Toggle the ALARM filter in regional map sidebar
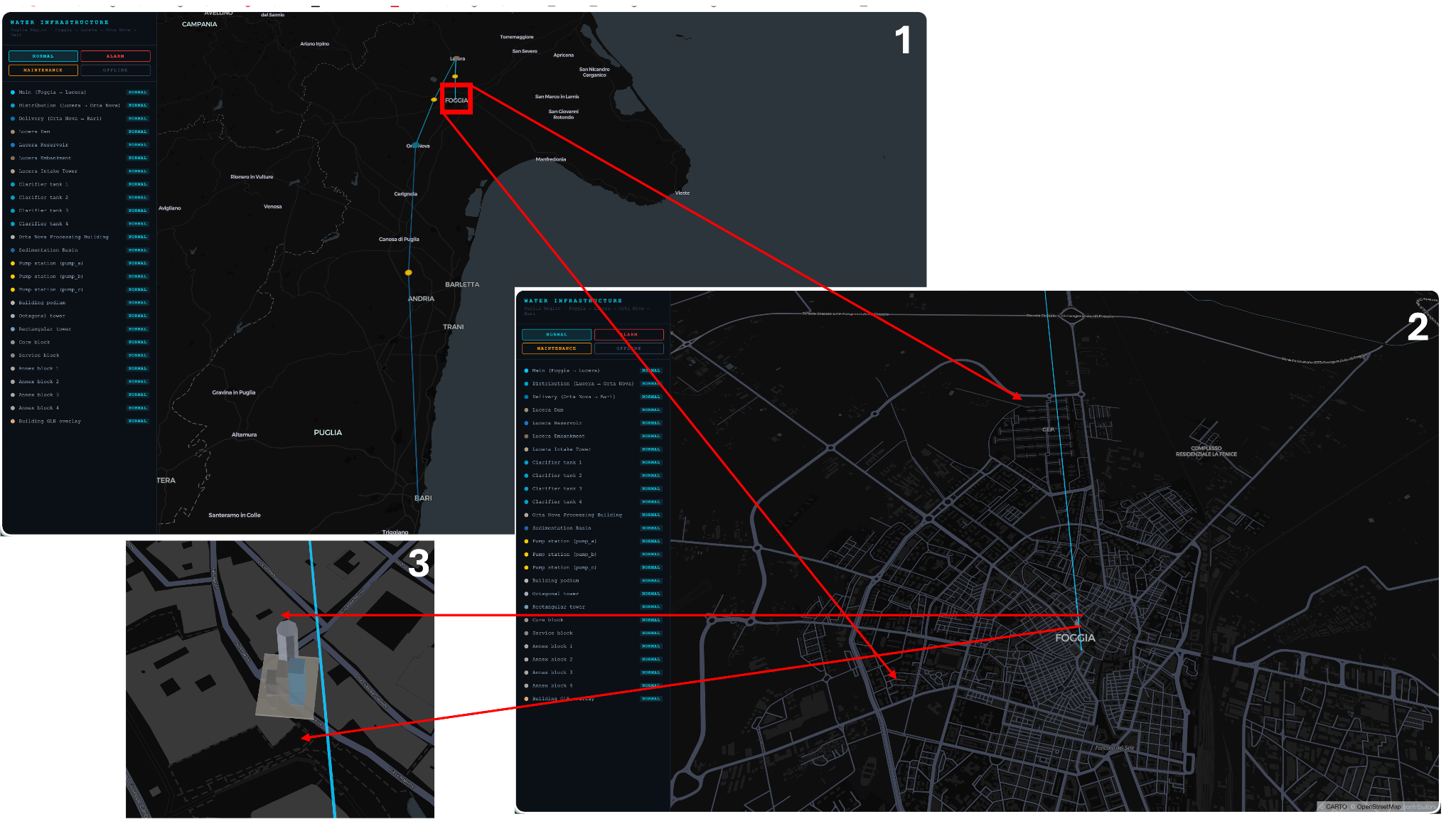This screenshot has width=1456, height=819. [115, 56]
